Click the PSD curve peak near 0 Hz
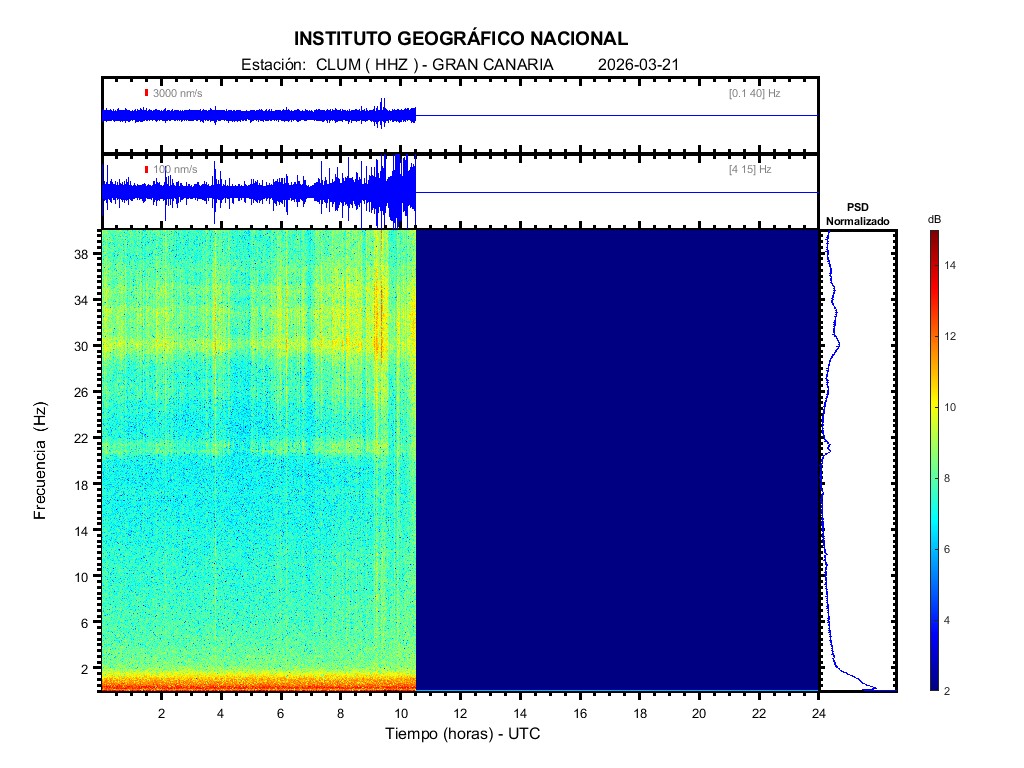1024x768 pixels. pos(874,688)
